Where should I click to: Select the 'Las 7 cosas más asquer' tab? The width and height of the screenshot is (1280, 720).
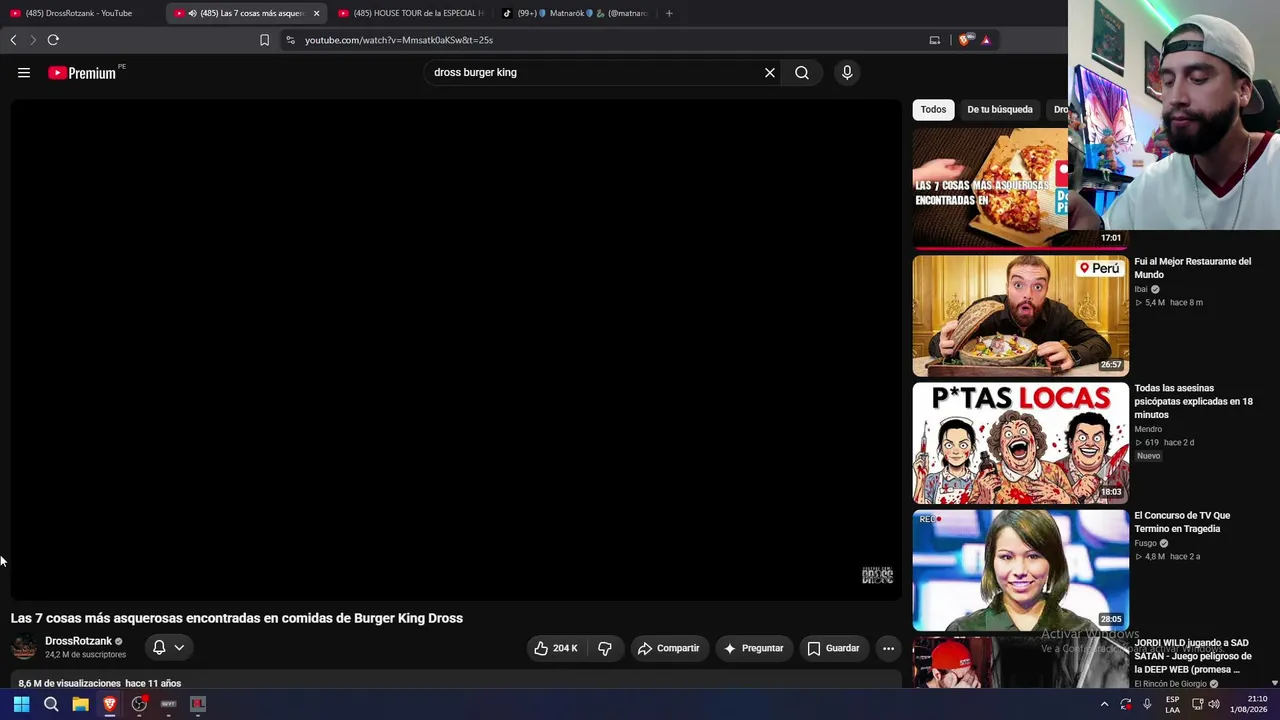click(245, 13)
